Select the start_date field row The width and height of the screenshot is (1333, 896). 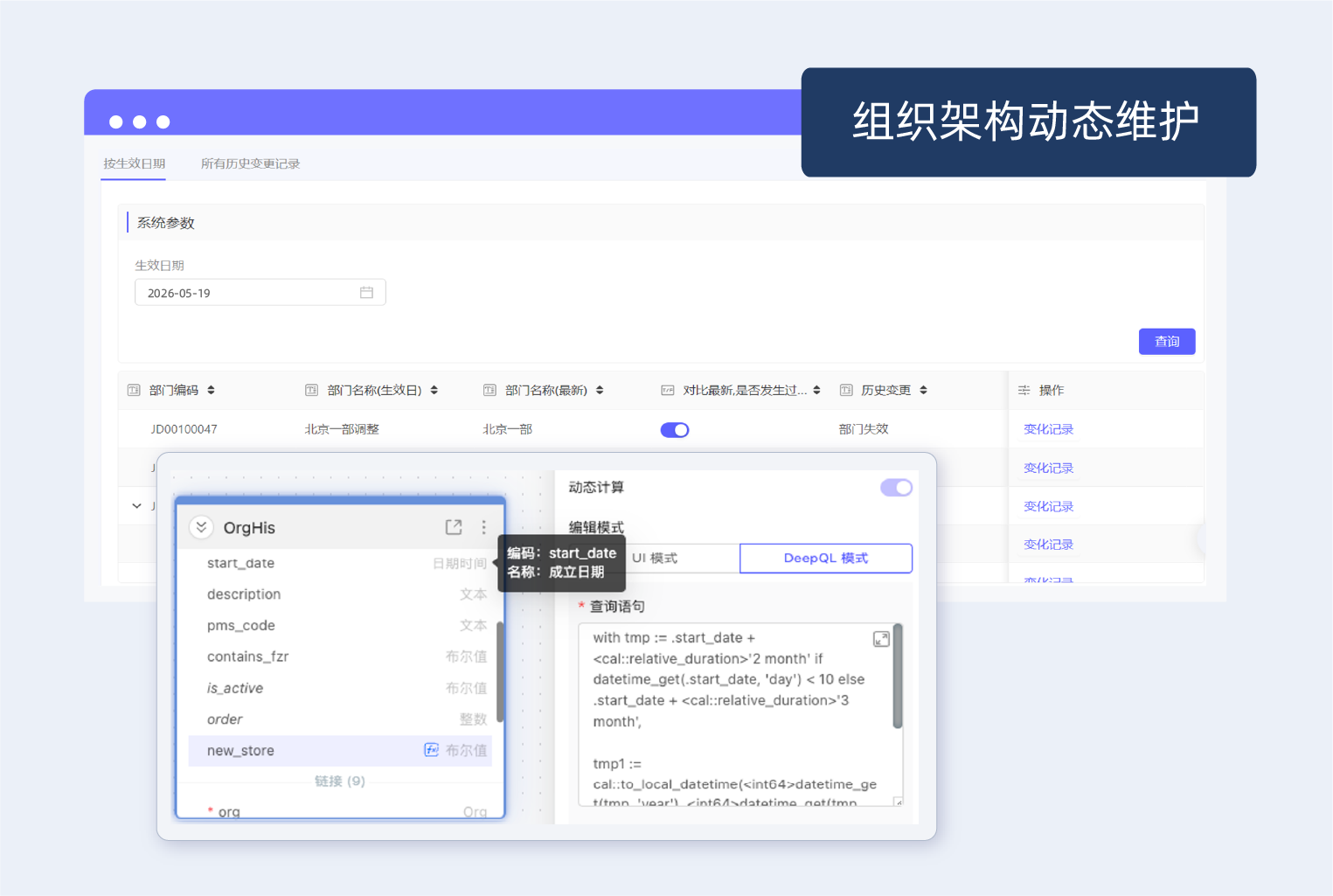[340, 564]
